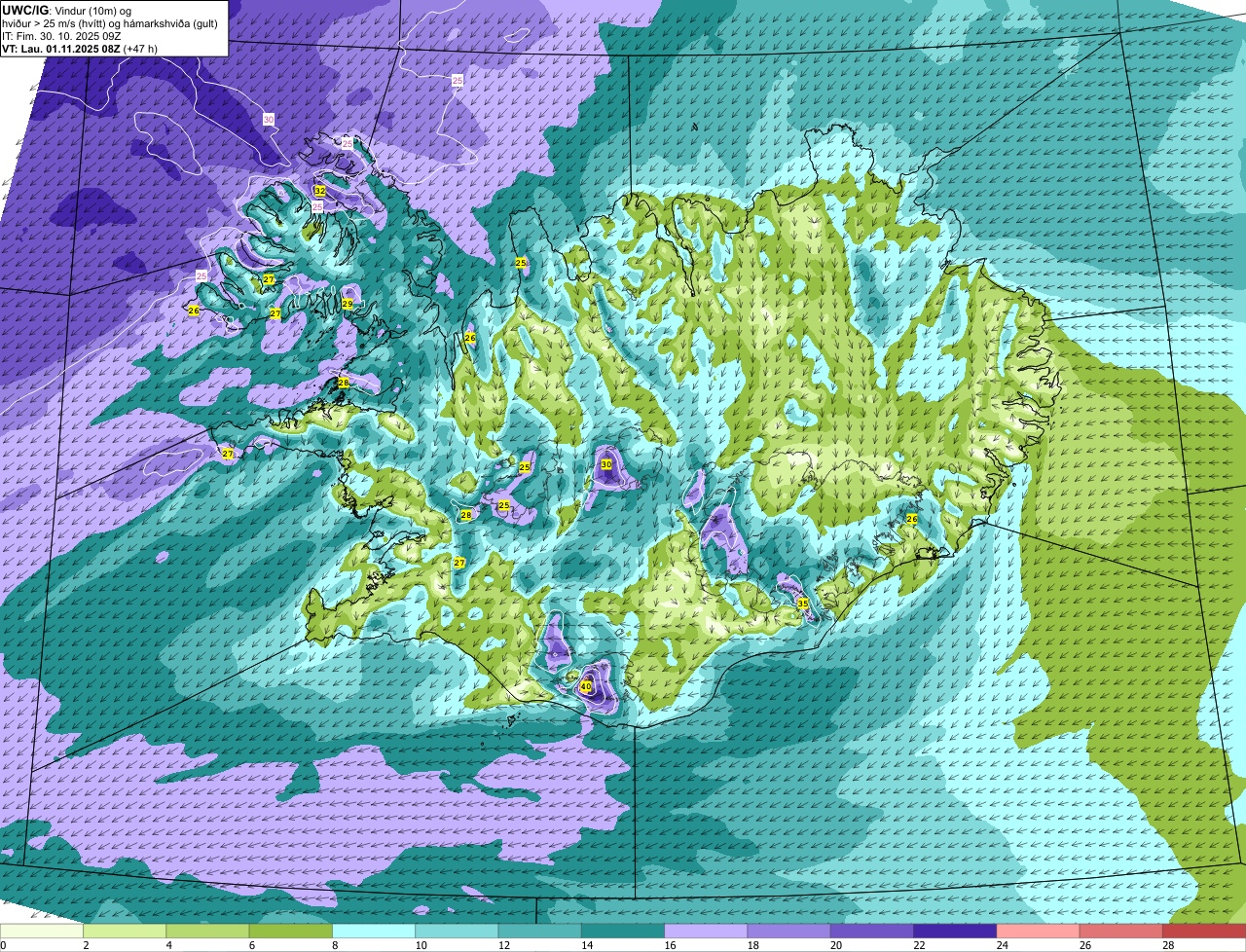
Task: Pick the red legend swatch above 28
Action: point(1204,932)
